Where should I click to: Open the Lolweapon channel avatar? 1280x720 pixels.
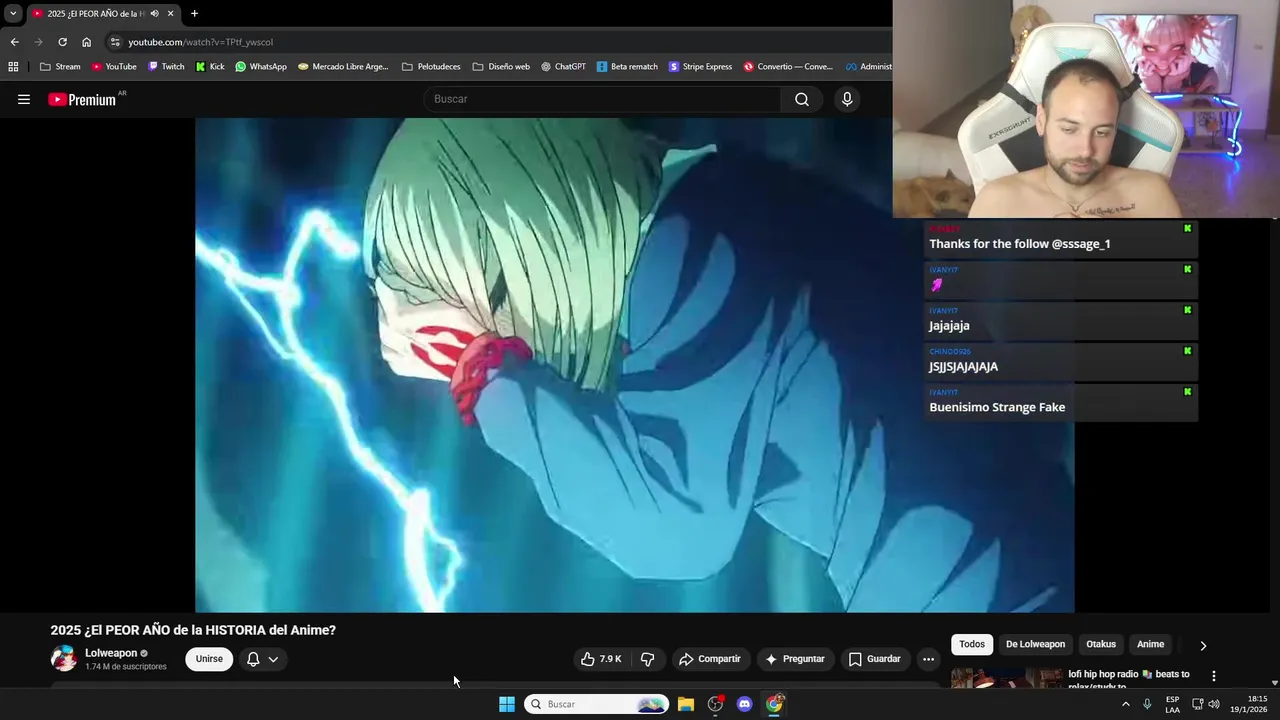[x=63, y=659]
